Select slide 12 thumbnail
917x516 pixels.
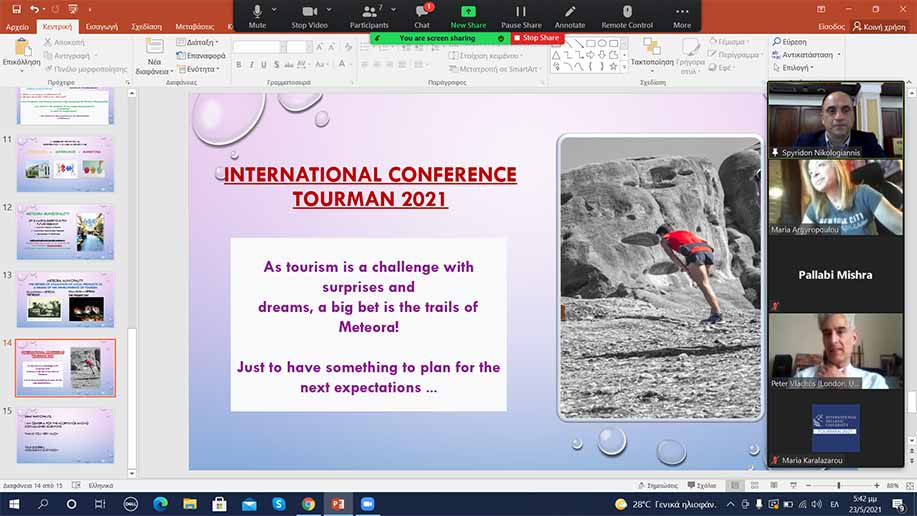click(65, 232)
